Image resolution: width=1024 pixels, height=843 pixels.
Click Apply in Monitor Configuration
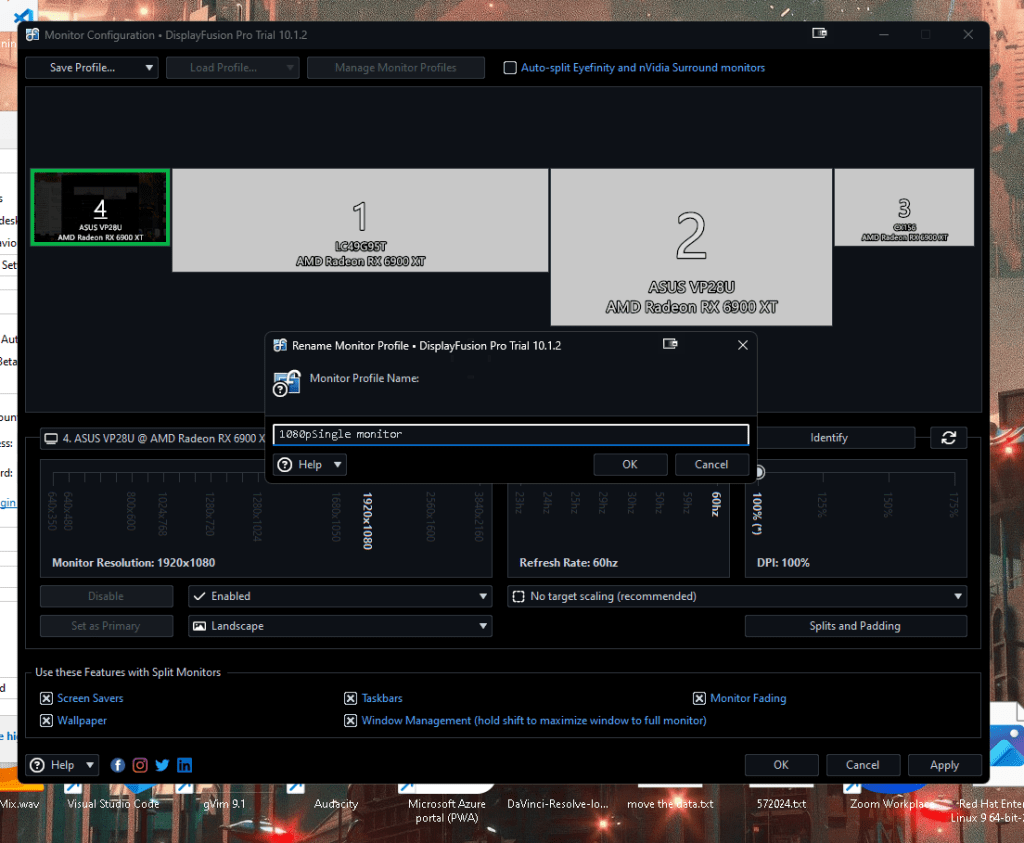(x=944, y=765)
